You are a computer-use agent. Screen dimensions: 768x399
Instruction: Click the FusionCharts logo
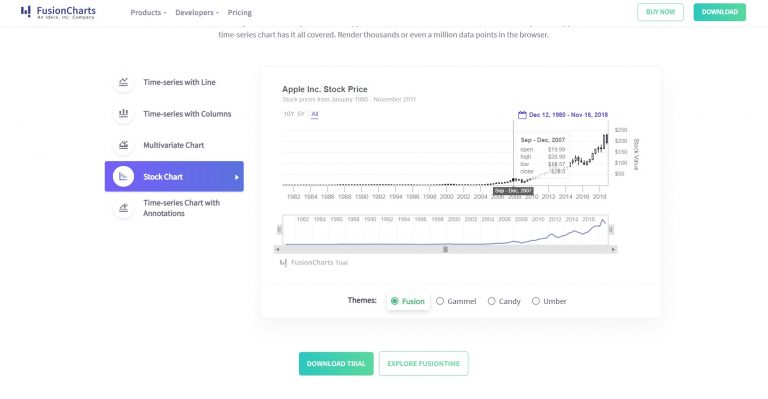click(x=58, y=12)
